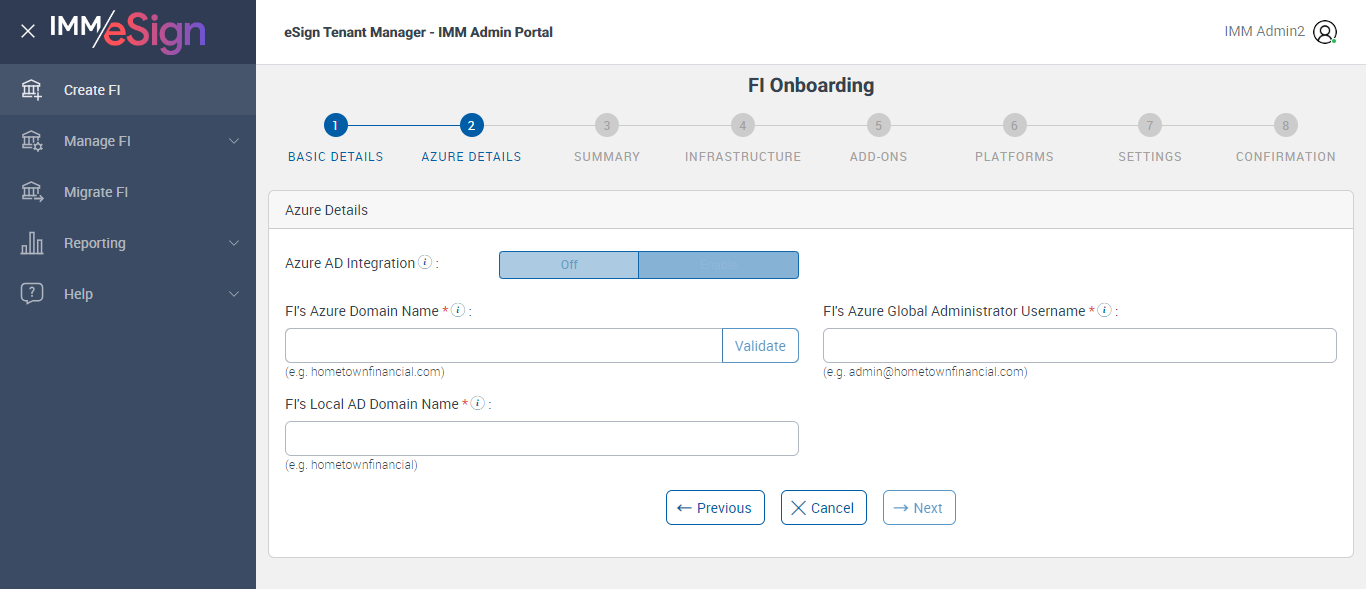Click the Help question bubble icon
This screenshot has width=1366, height=589.
click(32, 294)
